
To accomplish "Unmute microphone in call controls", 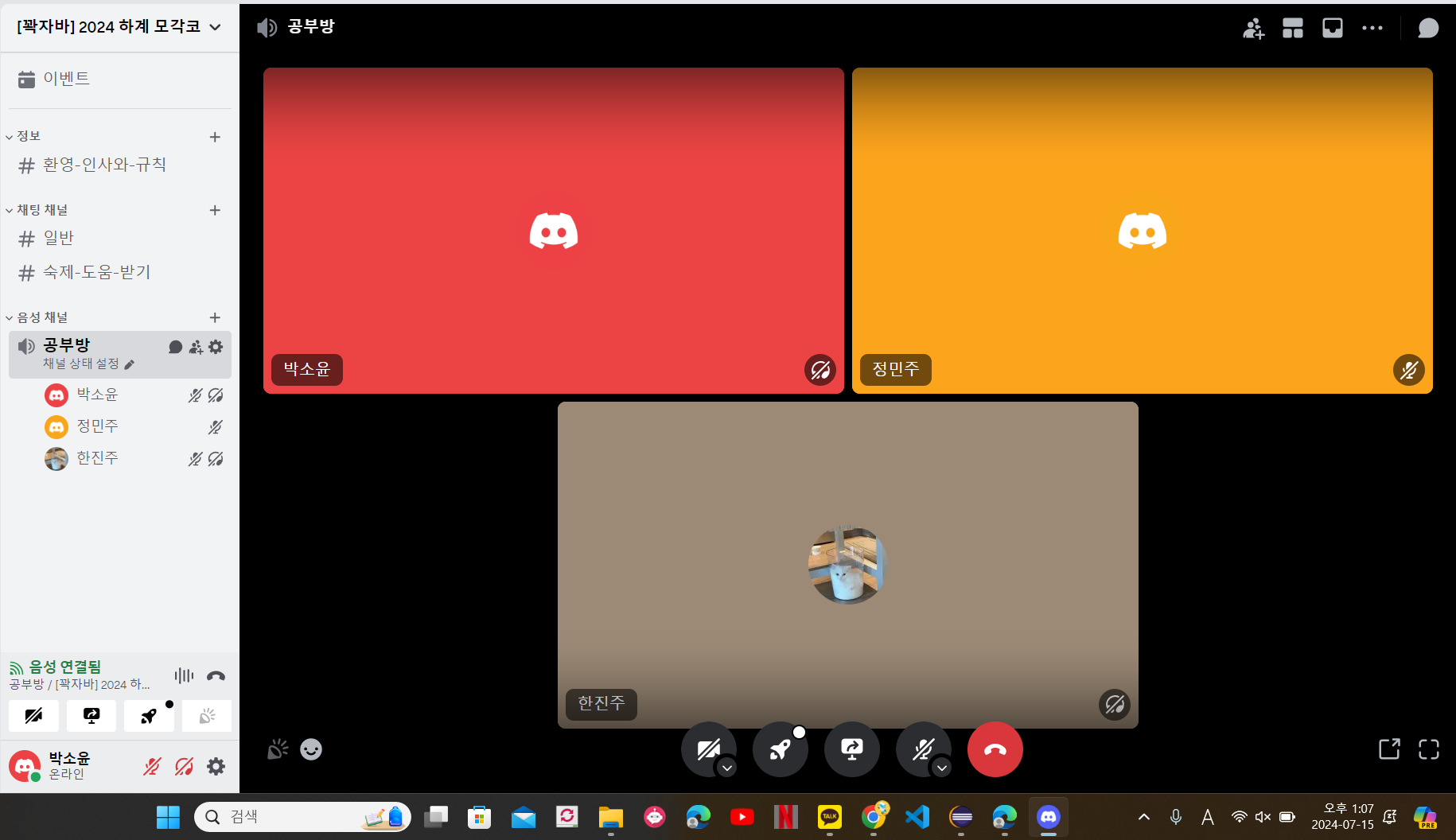I will tap(922, 749).
